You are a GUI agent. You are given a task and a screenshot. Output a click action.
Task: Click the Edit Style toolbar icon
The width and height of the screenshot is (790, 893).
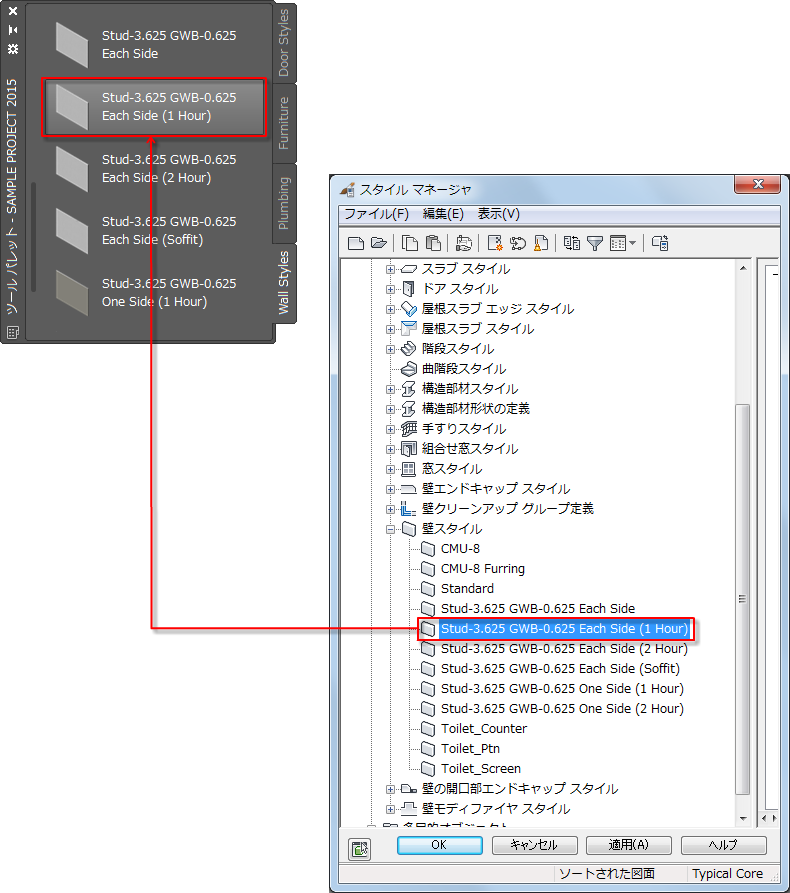464,243
